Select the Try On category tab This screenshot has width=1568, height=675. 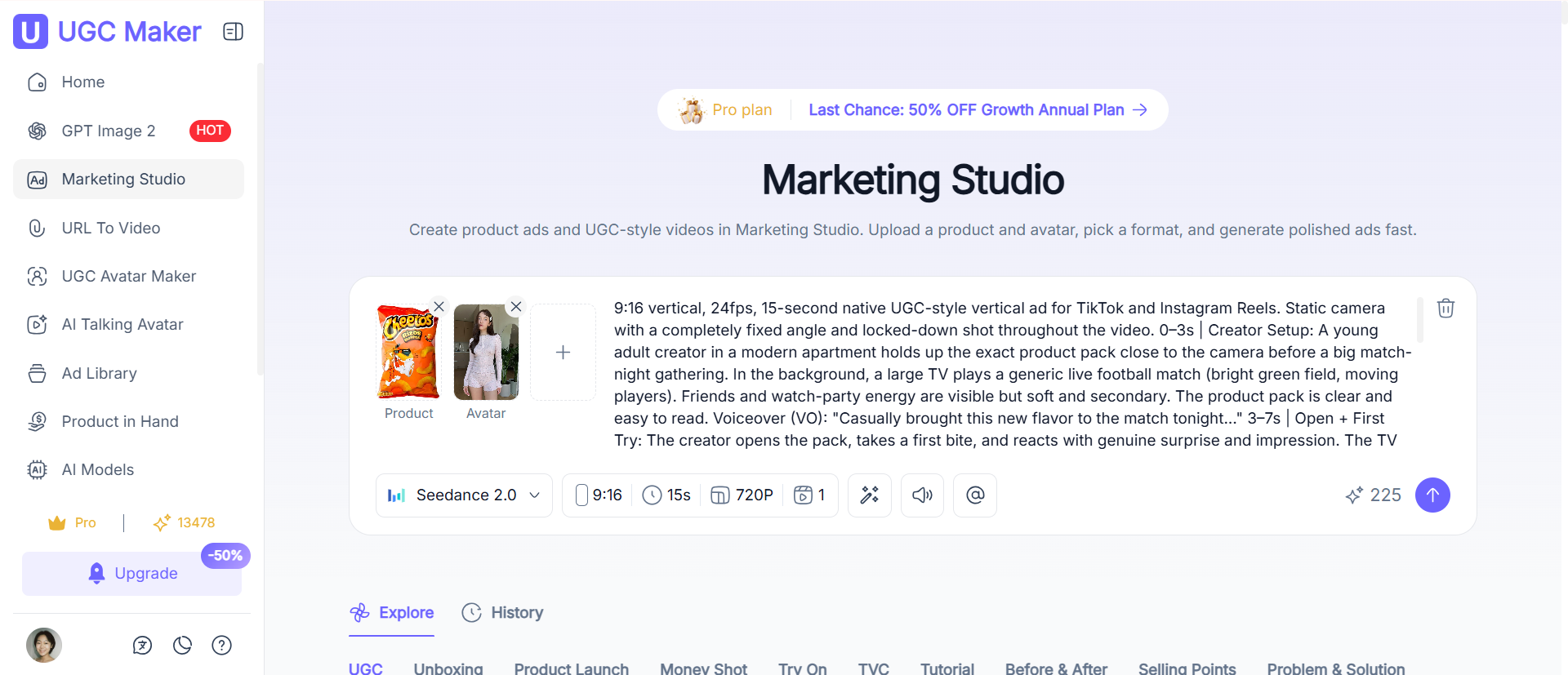(803, 668)
